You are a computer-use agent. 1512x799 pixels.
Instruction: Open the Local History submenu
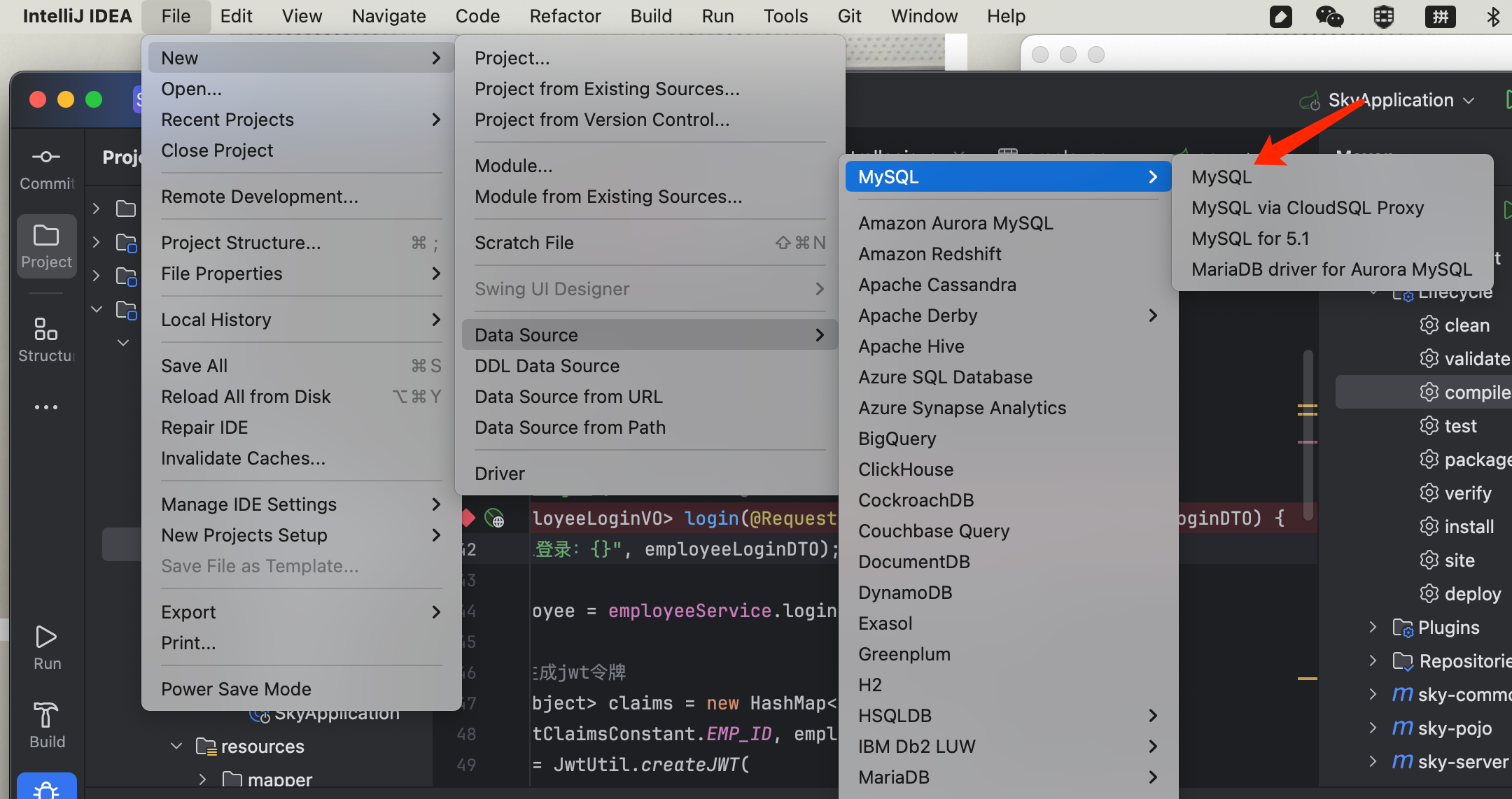301,320
